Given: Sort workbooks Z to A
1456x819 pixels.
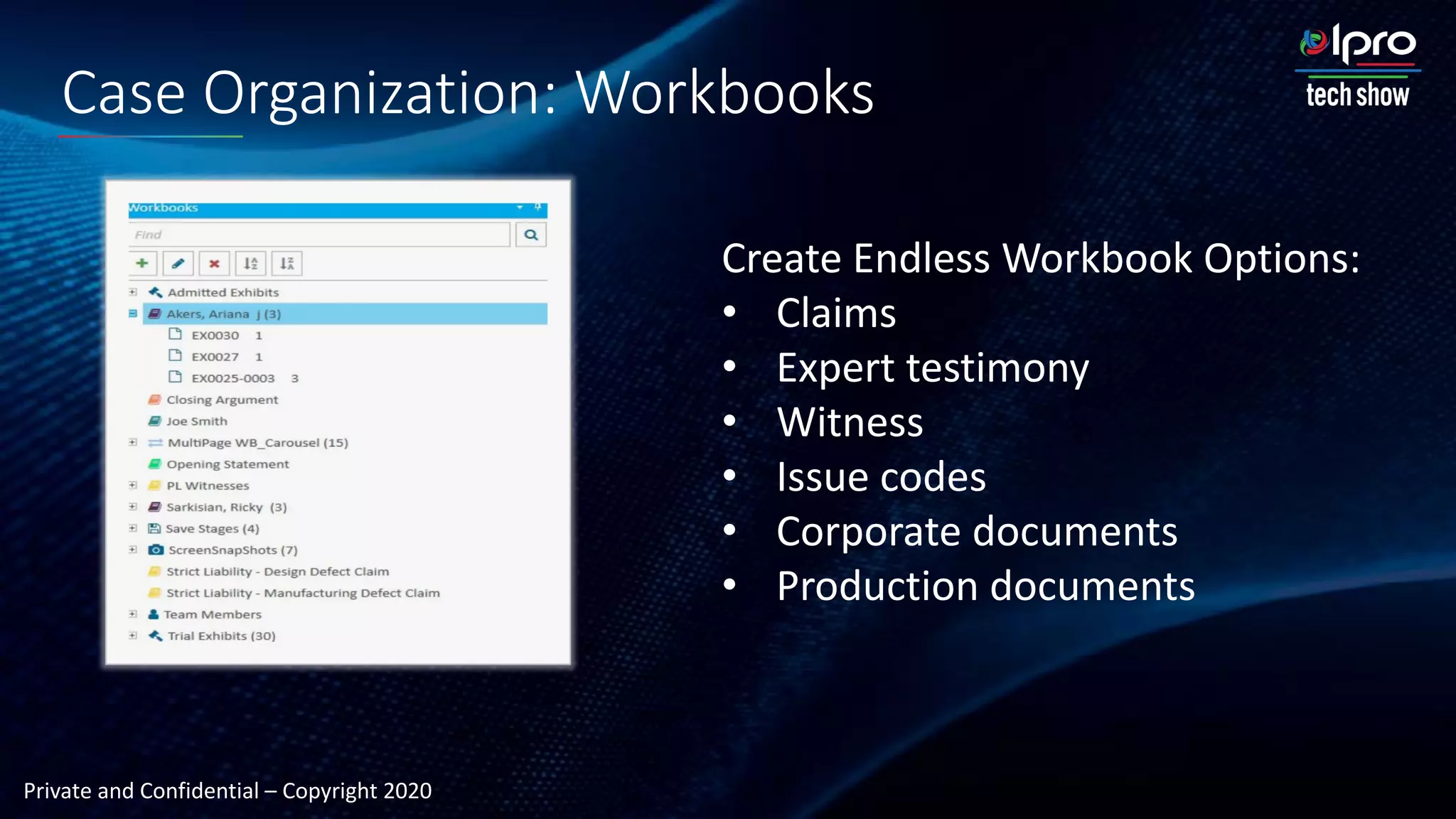Looking at the screenshot, I should [287, 264].
